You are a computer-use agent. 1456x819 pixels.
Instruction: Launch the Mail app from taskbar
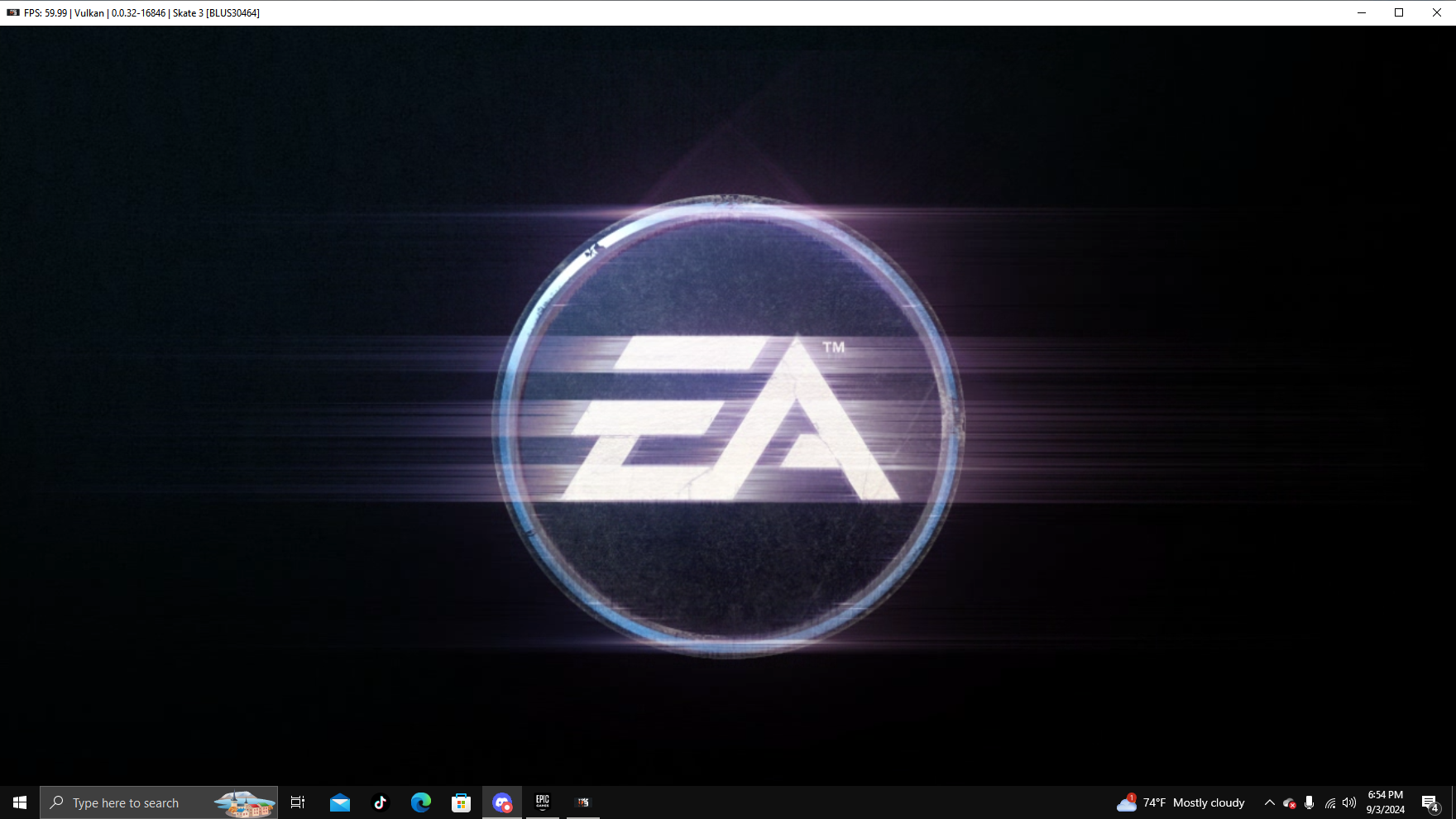[340, 802]
